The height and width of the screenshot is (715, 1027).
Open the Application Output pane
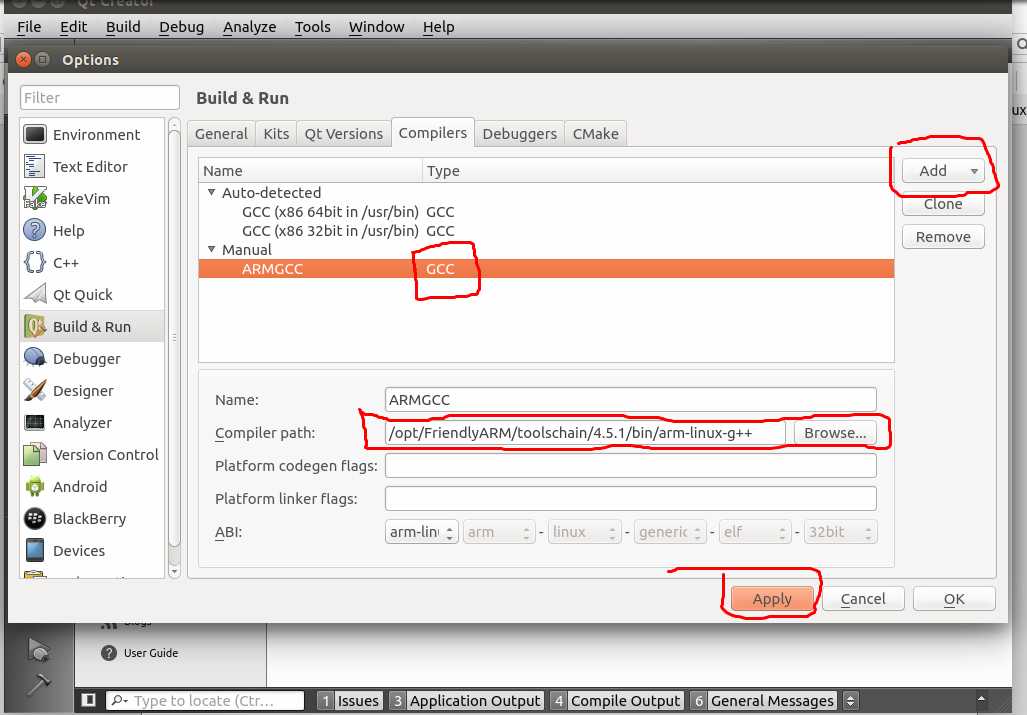pyautogui.click(x=466, y=701)
